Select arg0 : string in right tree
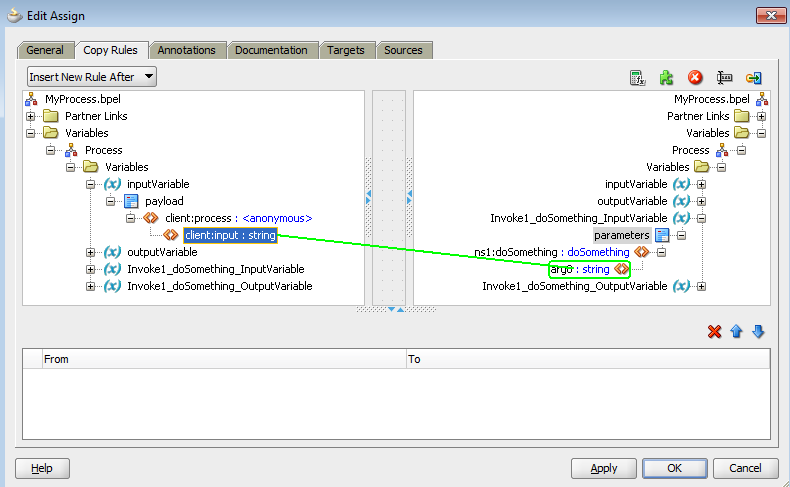Viewport: 790px width, 487px height. (x=580, y=269)
